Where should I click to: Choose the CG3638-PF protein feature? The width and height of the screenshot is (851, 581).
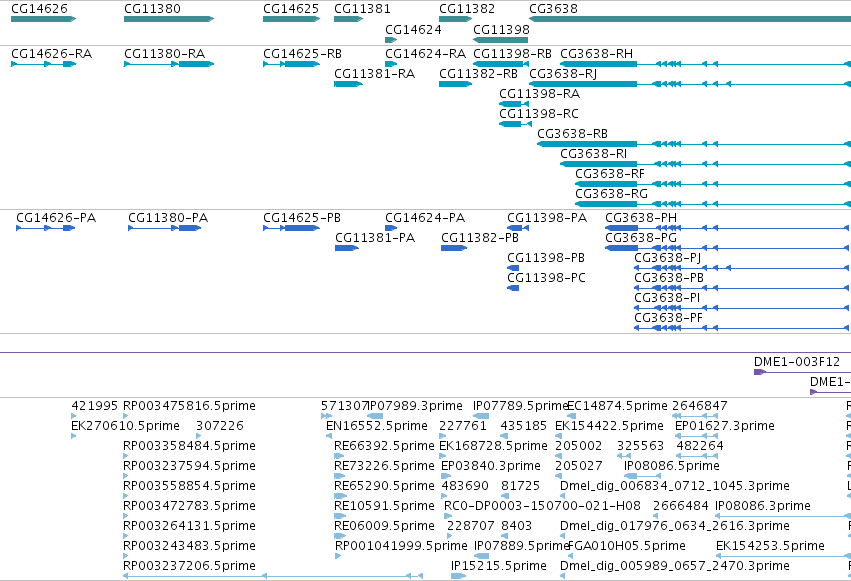(742, 328)
